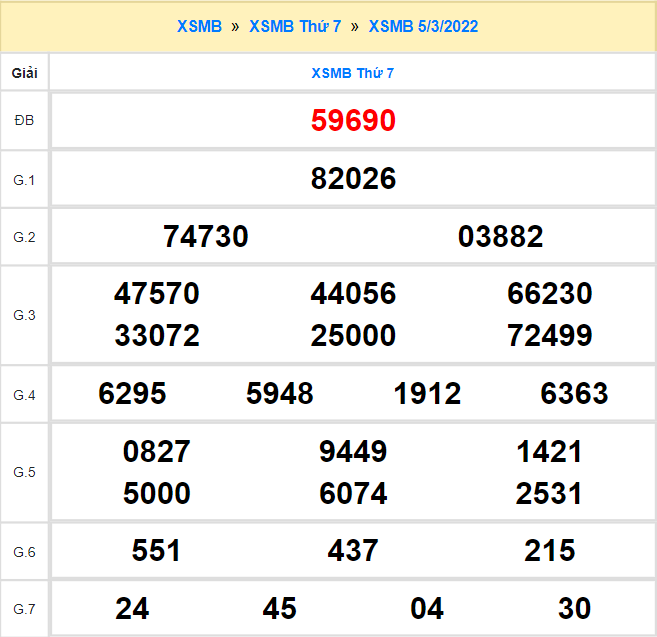
Task: Select G.6 number 215
Action: click(550, 551)
